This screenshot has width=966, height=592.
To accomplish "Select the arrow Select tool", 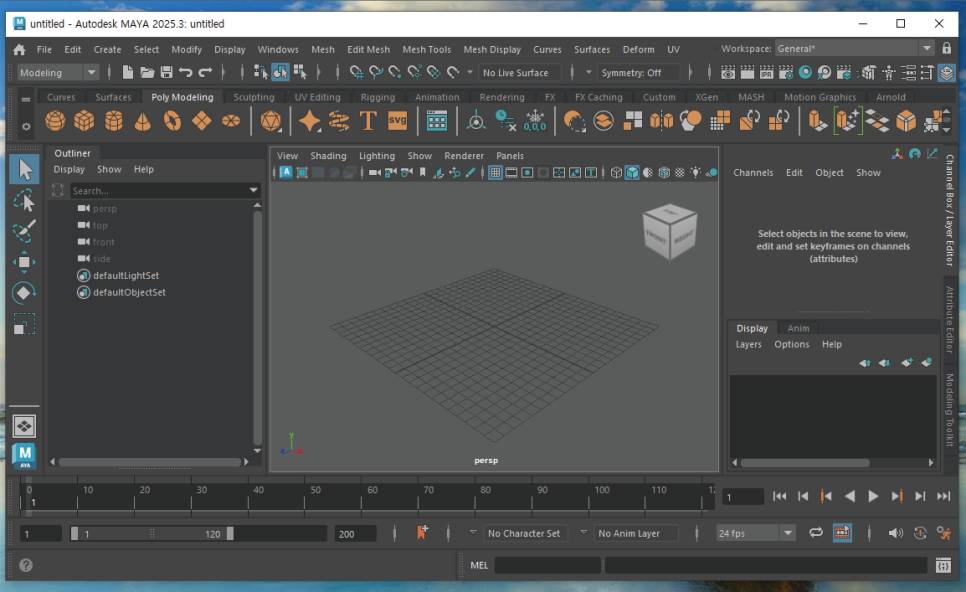I will click(24, 169).
